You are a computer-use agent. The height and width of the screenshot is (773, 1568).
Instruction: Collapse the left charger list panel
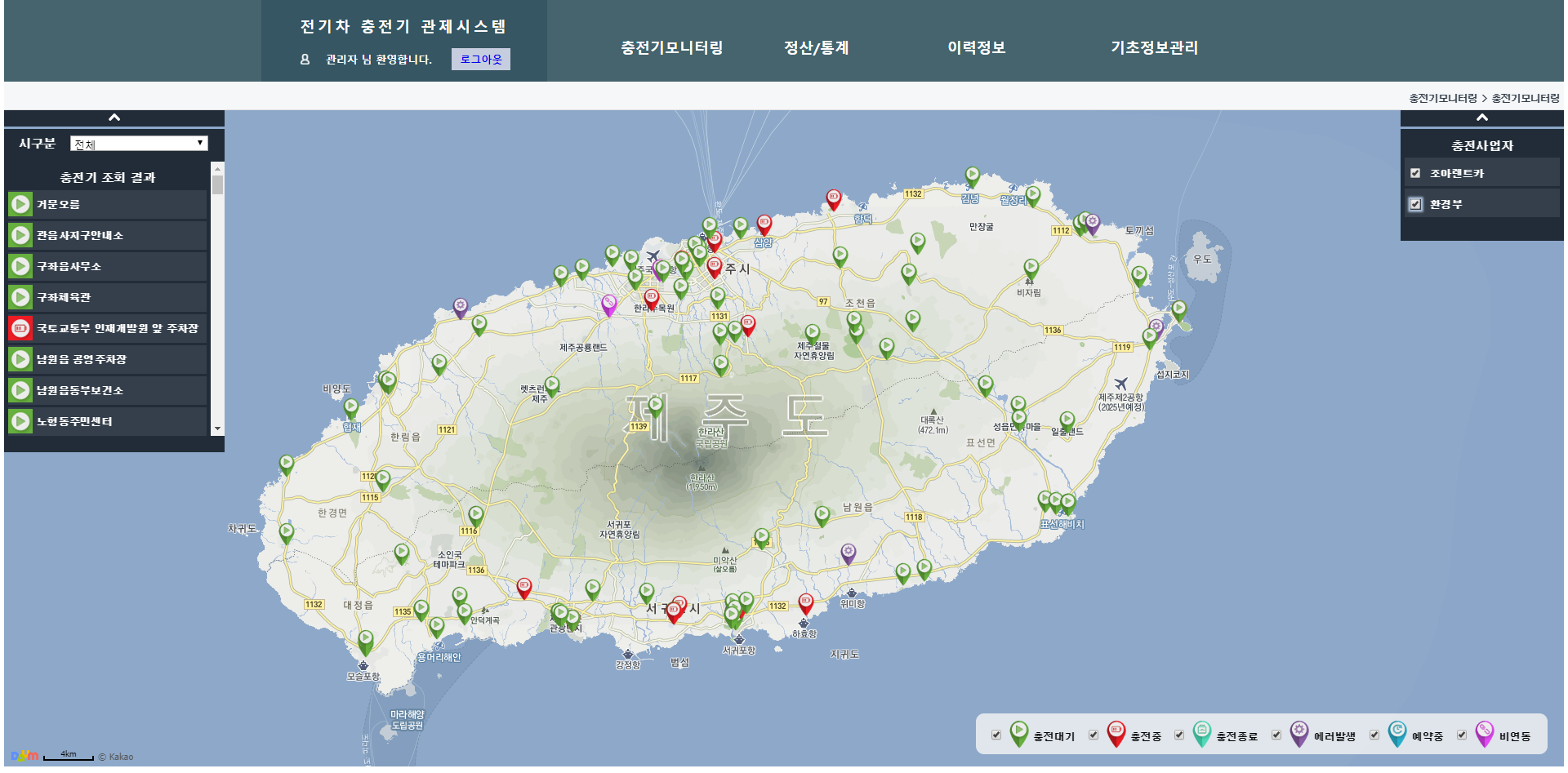(114, 118)
